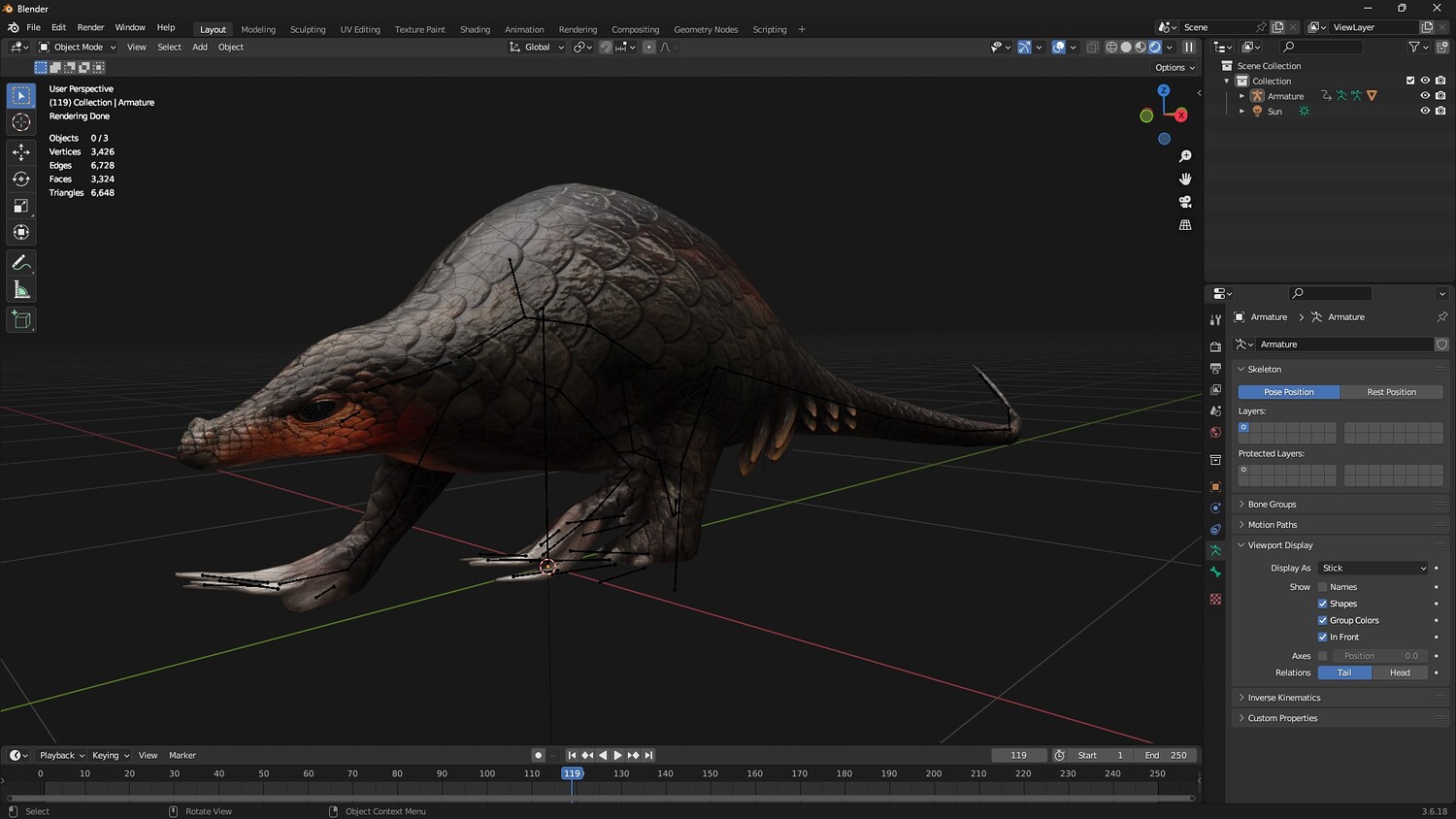Screen dimensions: 1456x819
Task: Toggle camera view in the viewport
Action: [1185, 202]
